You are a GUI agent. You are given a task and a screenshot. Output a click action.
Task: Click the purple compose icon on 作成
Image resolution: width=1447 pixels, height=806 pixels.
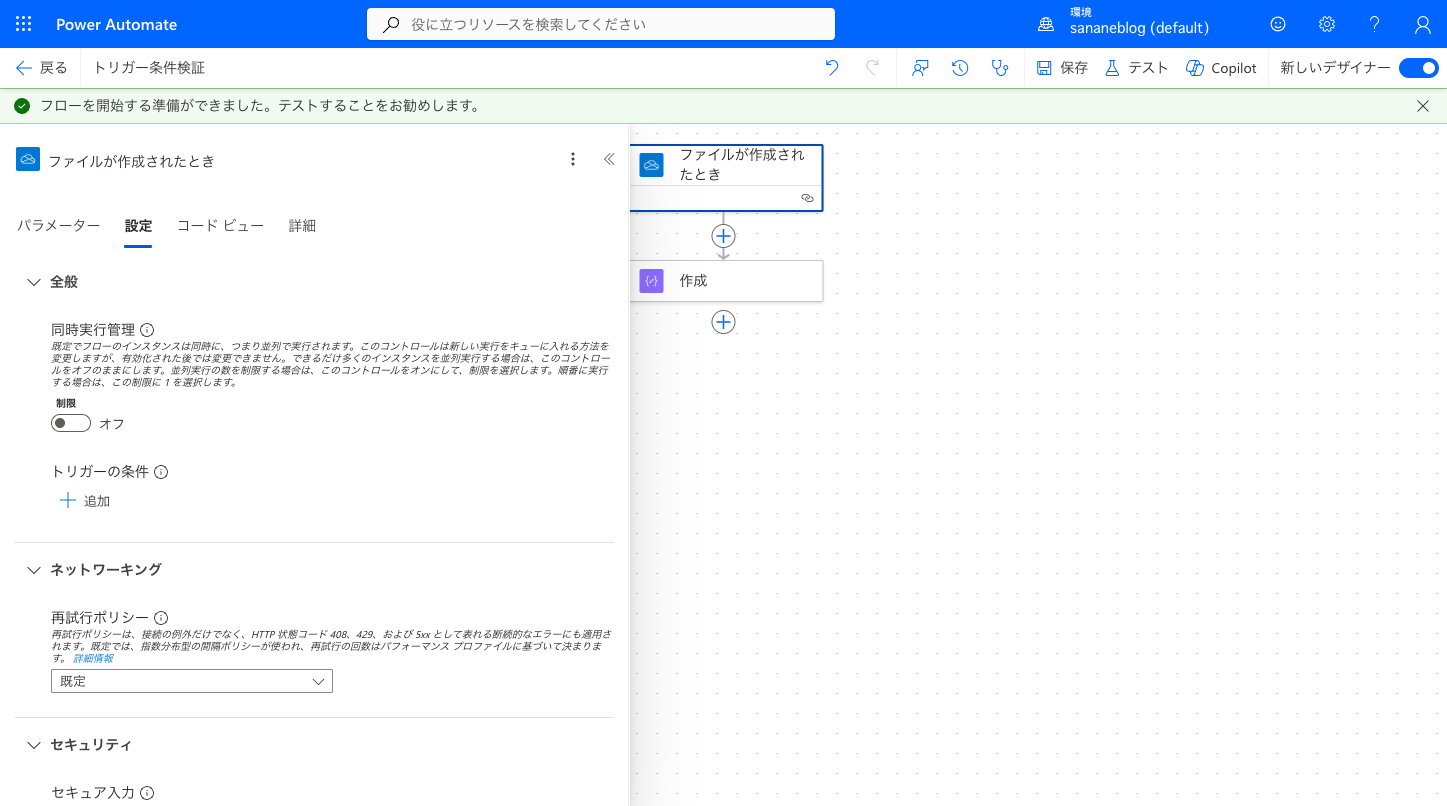(651, 281)
